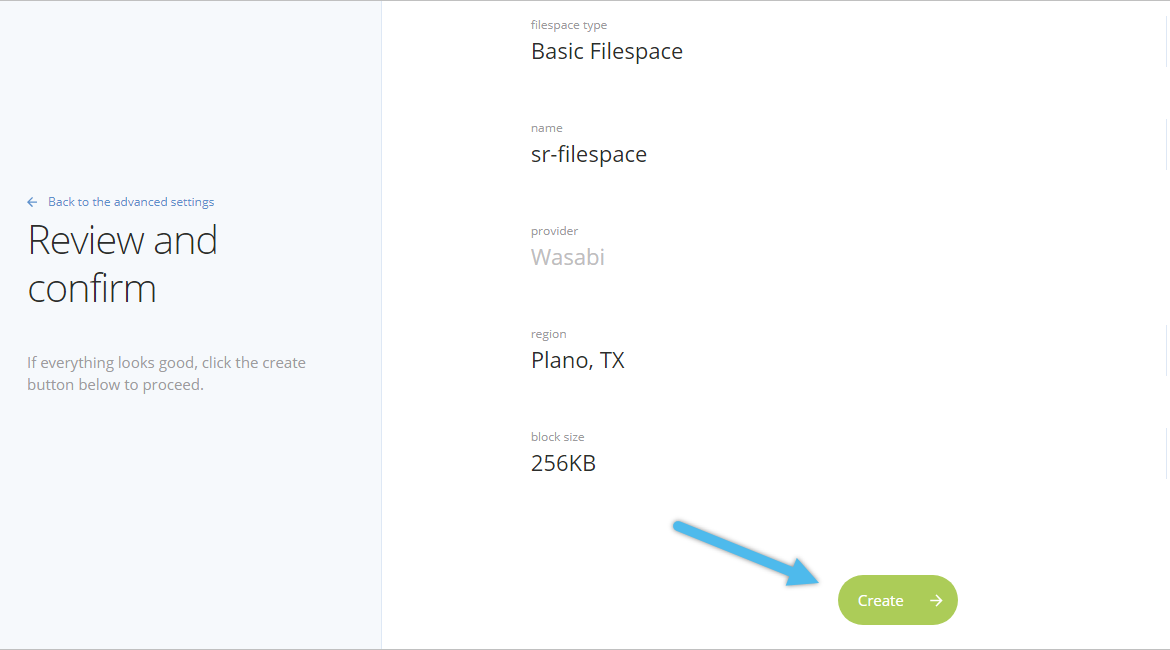Click the Review and confirm heading
The image size is (1170, 650).
[122, 264]
